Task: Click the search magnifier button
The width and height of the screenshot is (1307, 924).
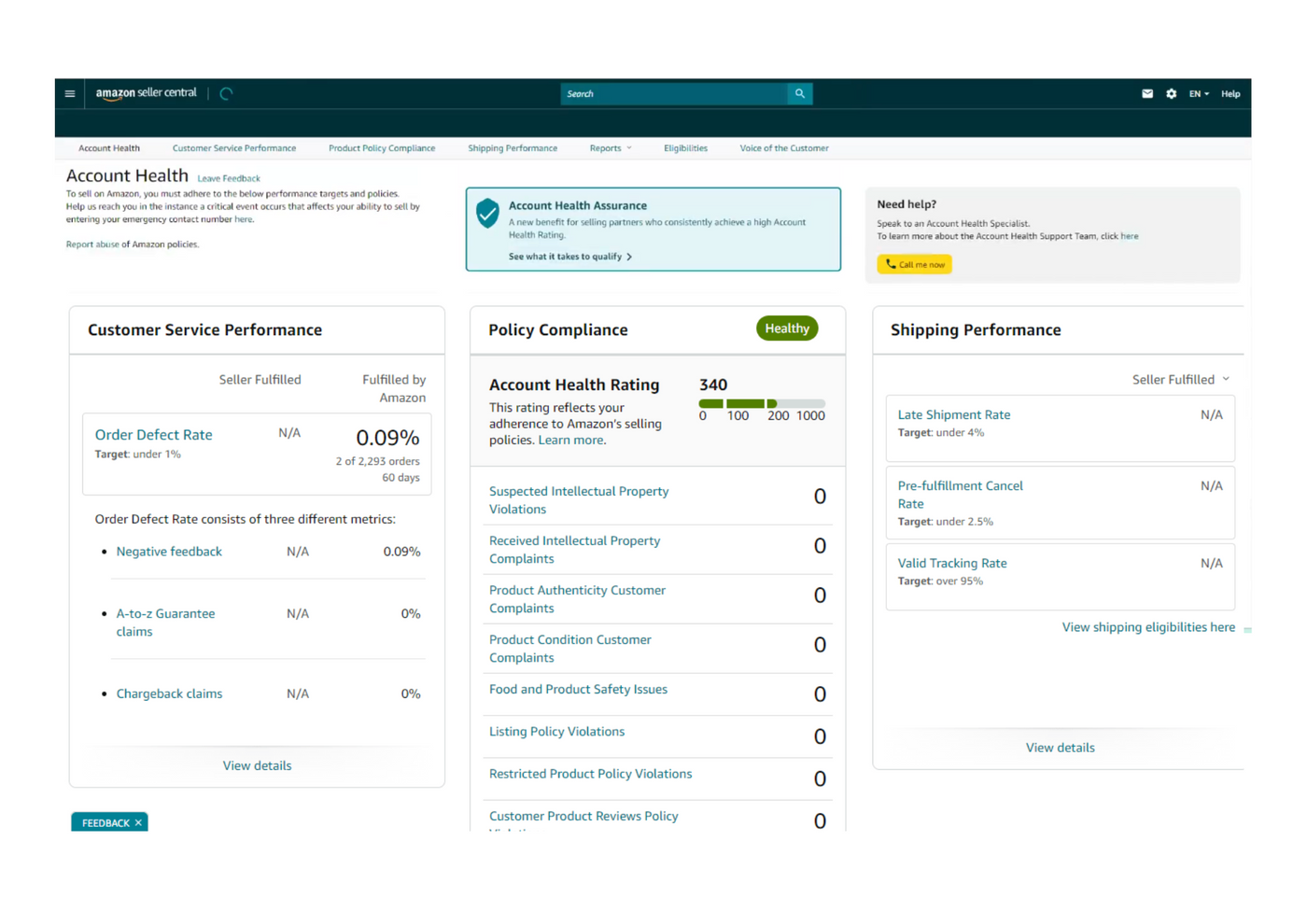Action: [x=800, y=93]
